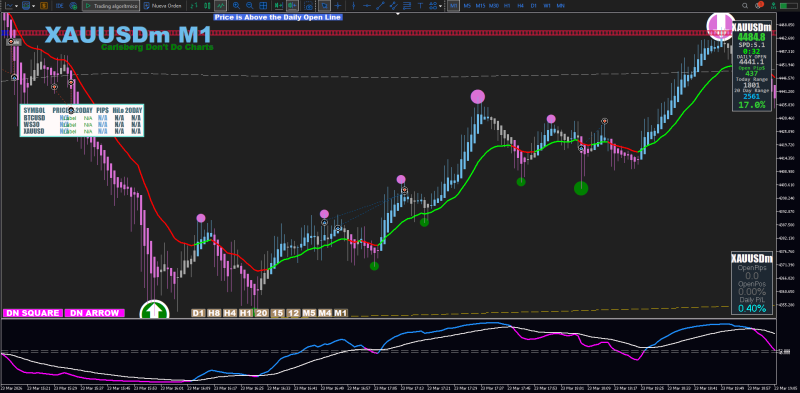Switch to candlestick chart icon
Screen dimensions: 800x393
207,6
